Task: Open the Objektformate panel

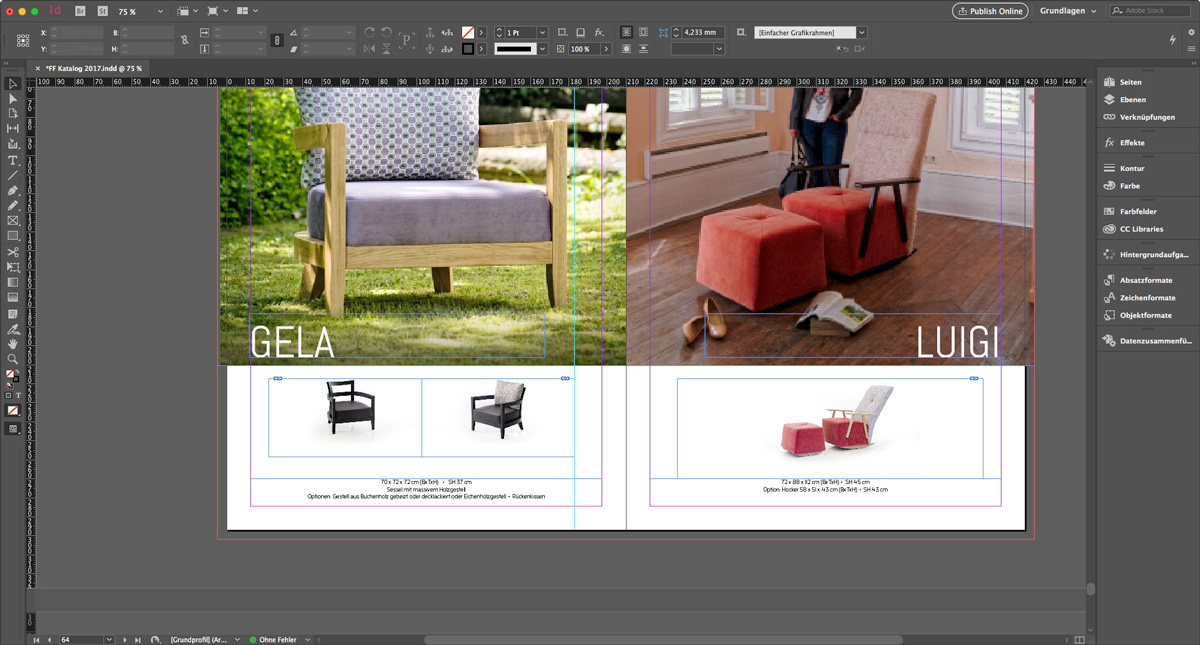Action: point(1145,315)
